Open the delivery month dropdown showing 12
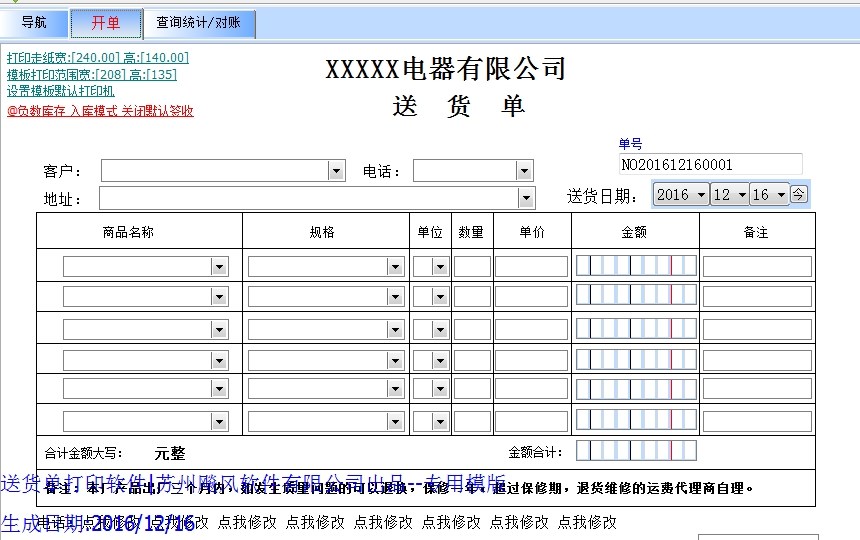 coord(740,195)
